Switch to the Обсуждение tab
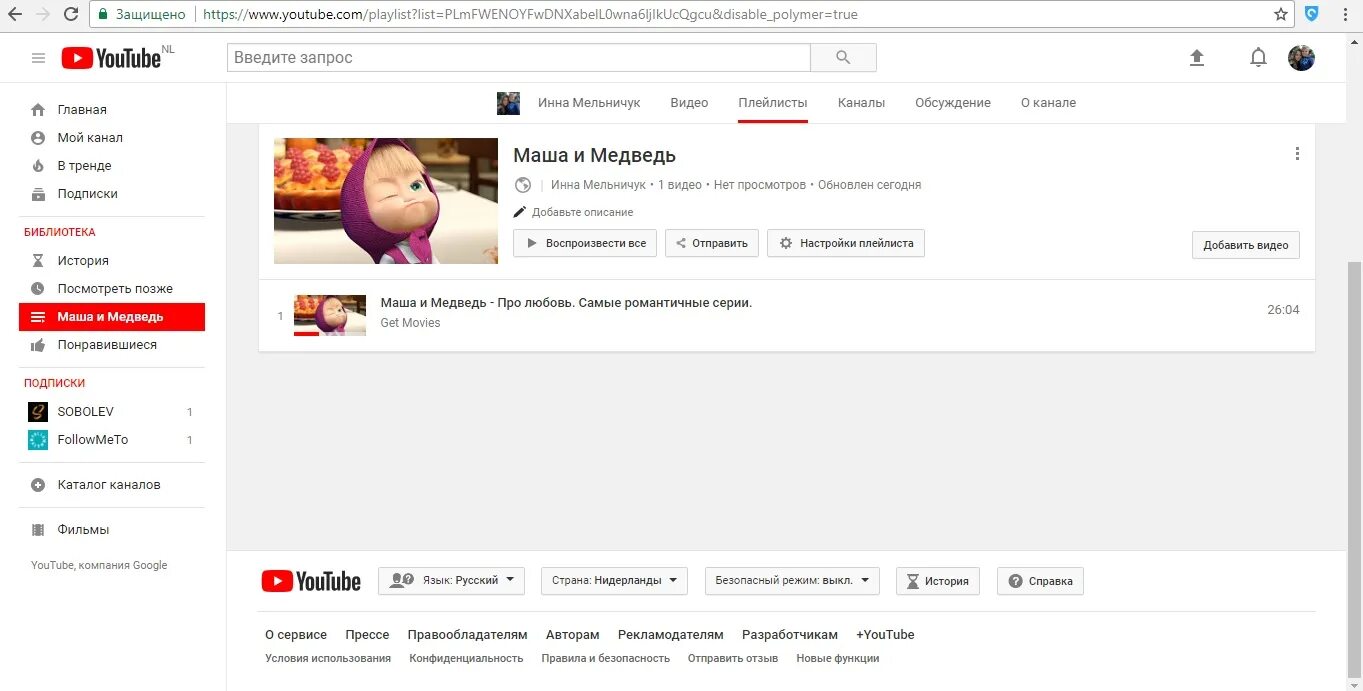This screenshot has height=691, width=1363. coord(953,103)
